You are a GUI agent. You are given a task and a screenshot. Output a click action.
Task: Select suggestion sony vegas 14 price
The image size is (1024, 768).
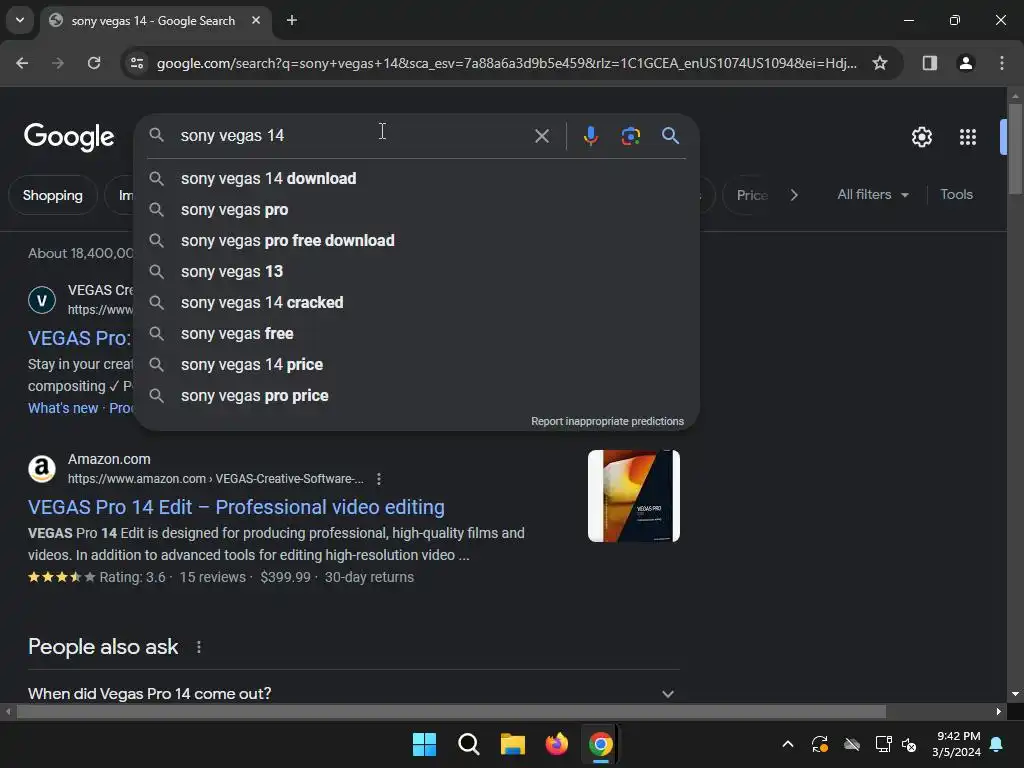pyautogui.click(x=417, y=364)
